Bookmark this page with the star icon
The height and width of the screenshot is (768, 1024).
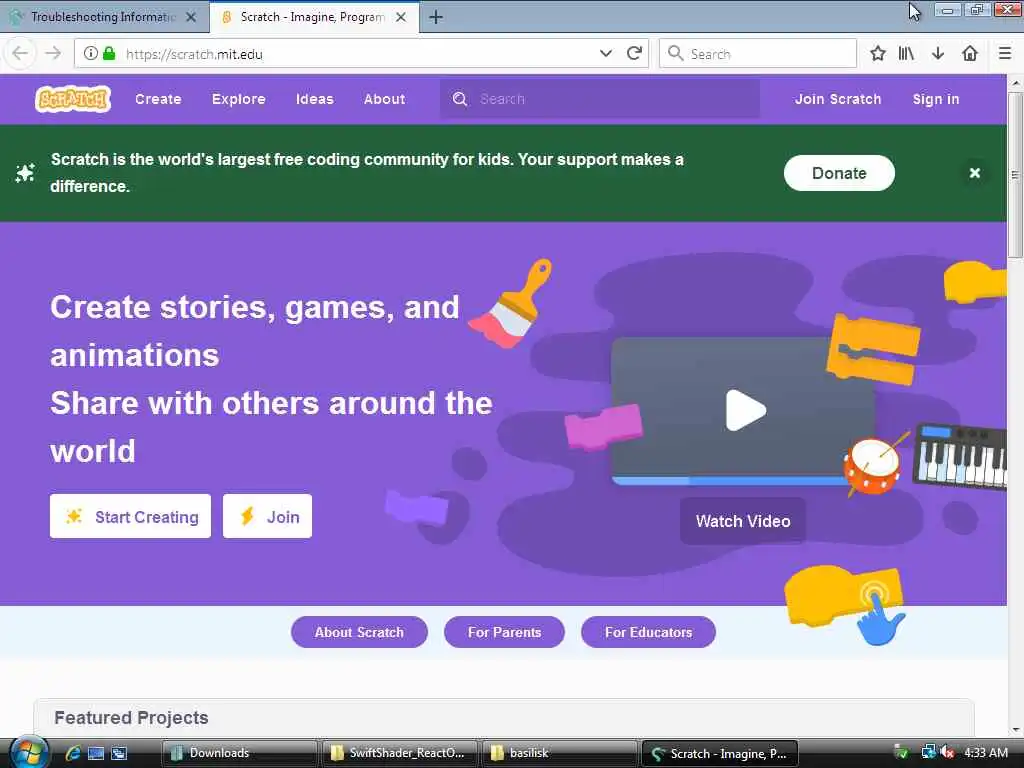click(878, 54)
